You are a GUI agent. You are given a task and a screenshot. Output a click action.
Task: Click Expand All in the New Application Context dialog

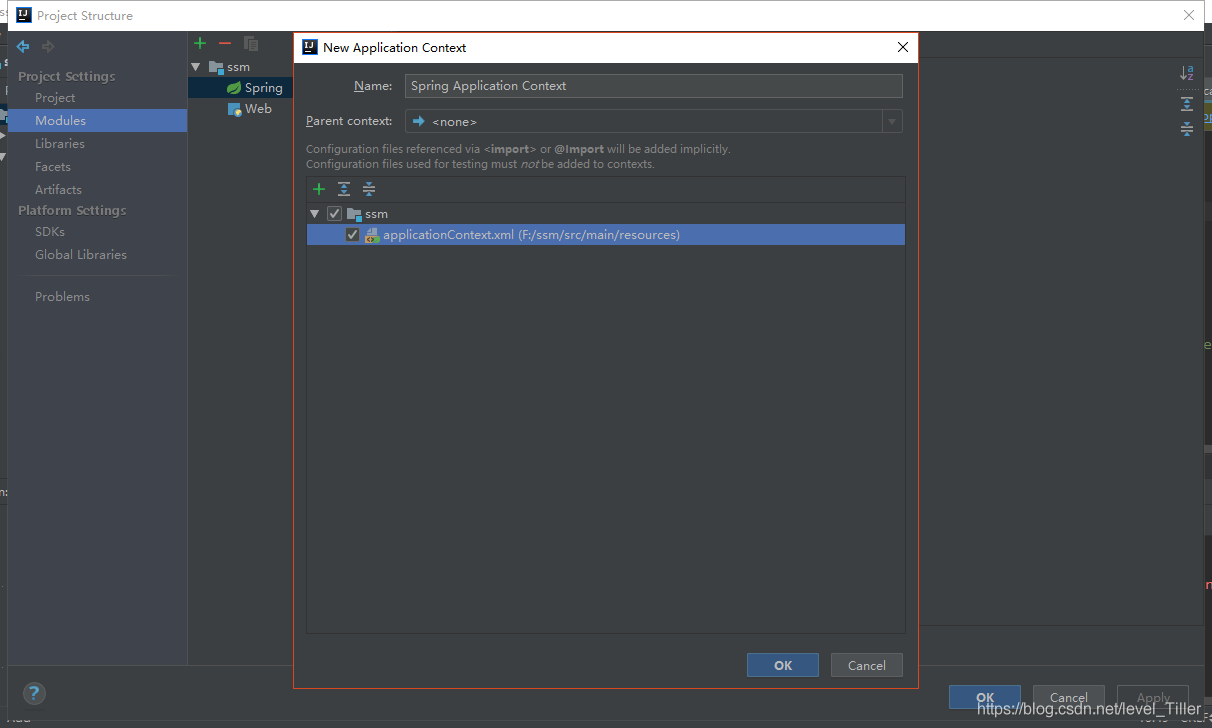[x=344, y=189]
